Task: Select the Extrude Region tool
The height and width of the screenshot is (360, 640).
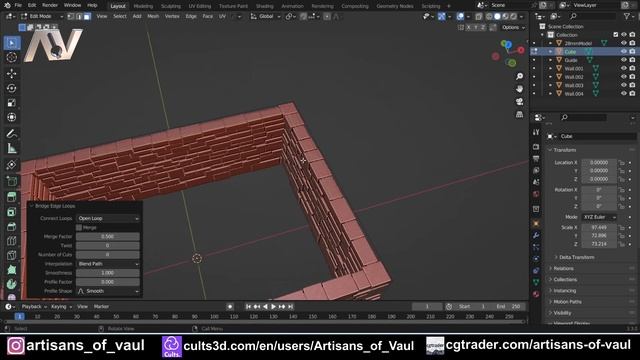Action: tap(12, 197)
